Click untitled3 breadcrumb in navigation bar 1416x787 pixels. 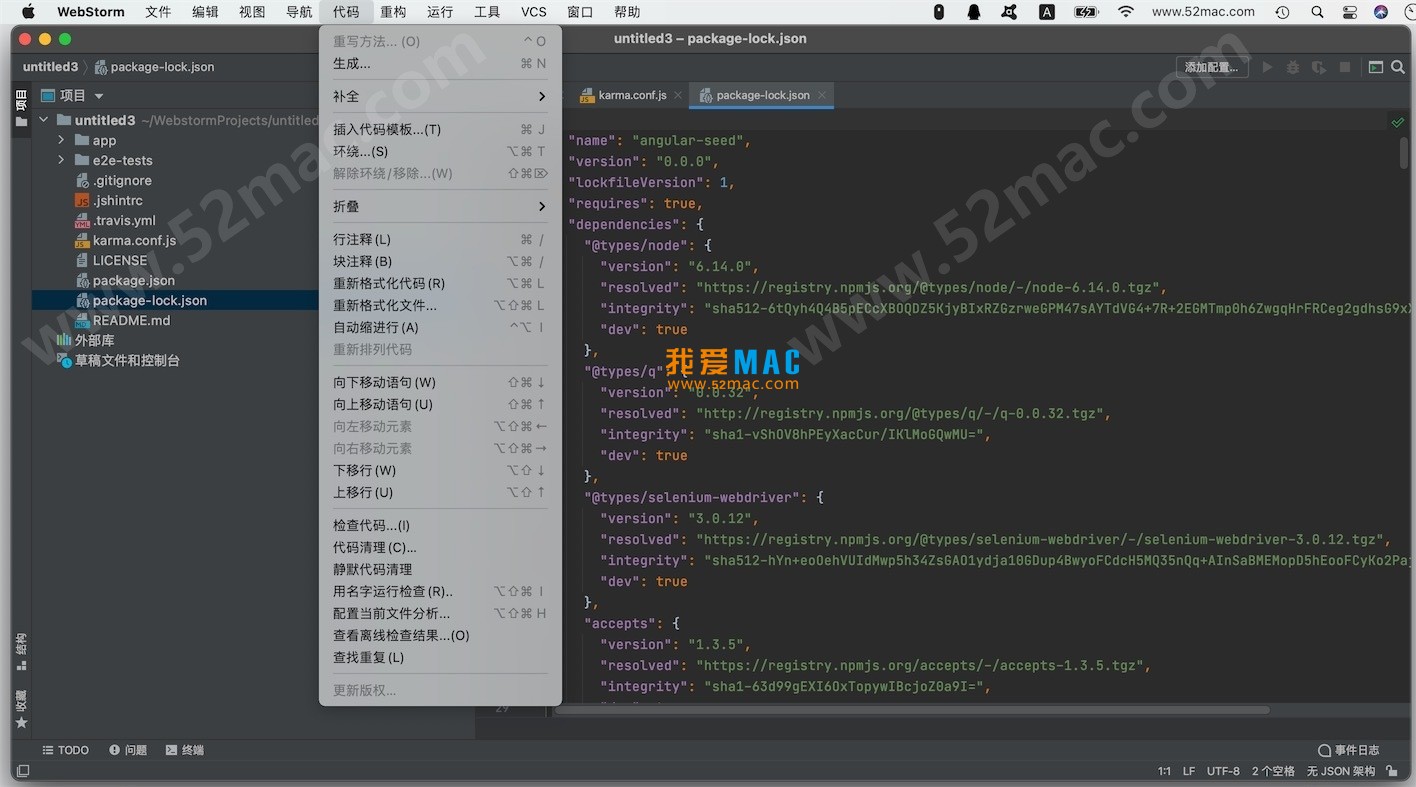click(50, 67)
